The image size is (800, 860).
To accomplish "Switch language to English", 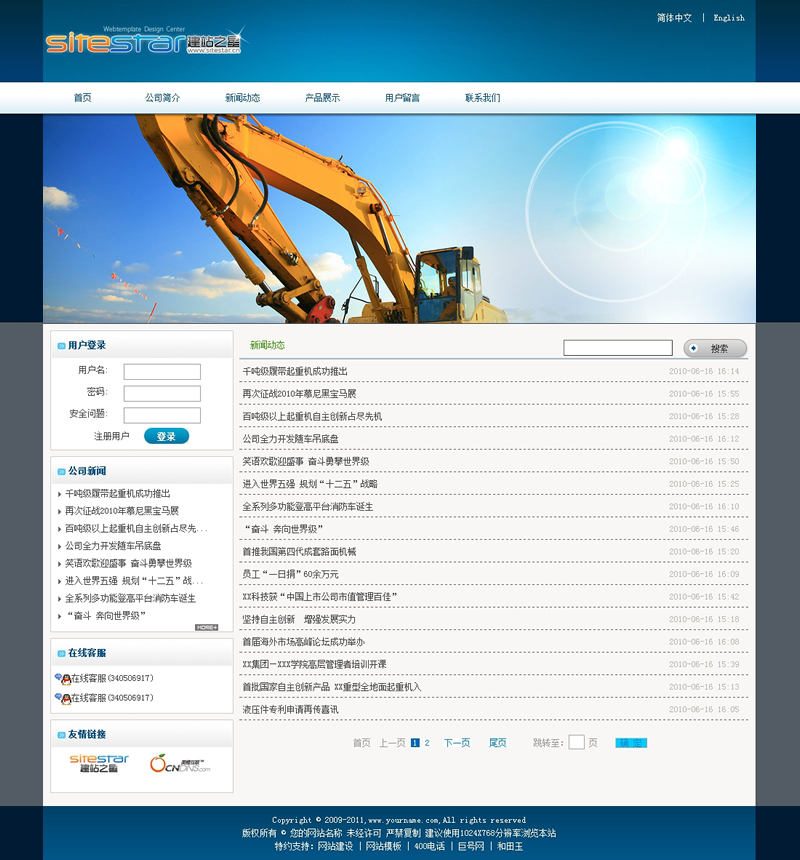I will (729, 18).
